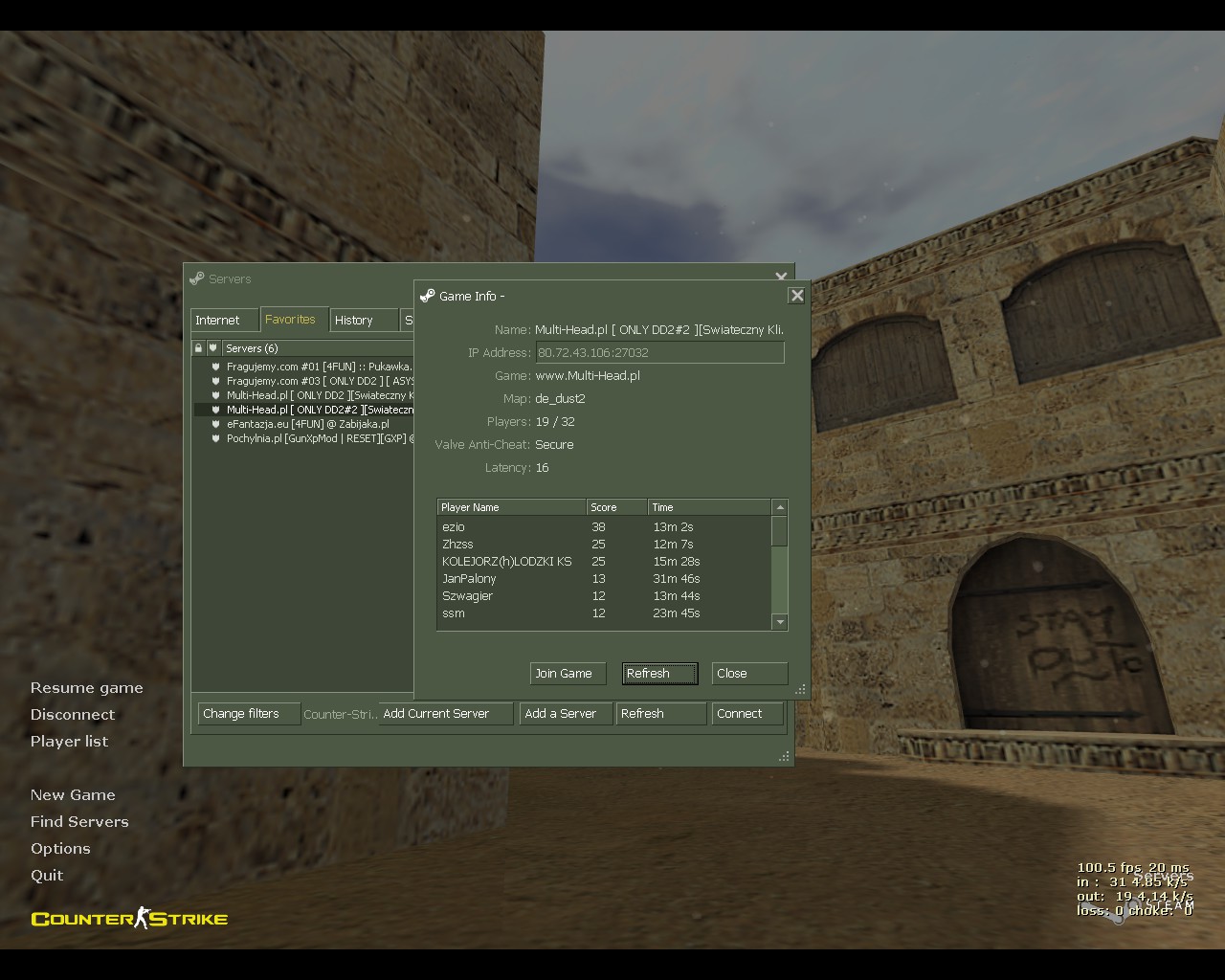Screen dimensions: 1225x980
Task: Select Resume game from main menu
Action: point(87,688)
